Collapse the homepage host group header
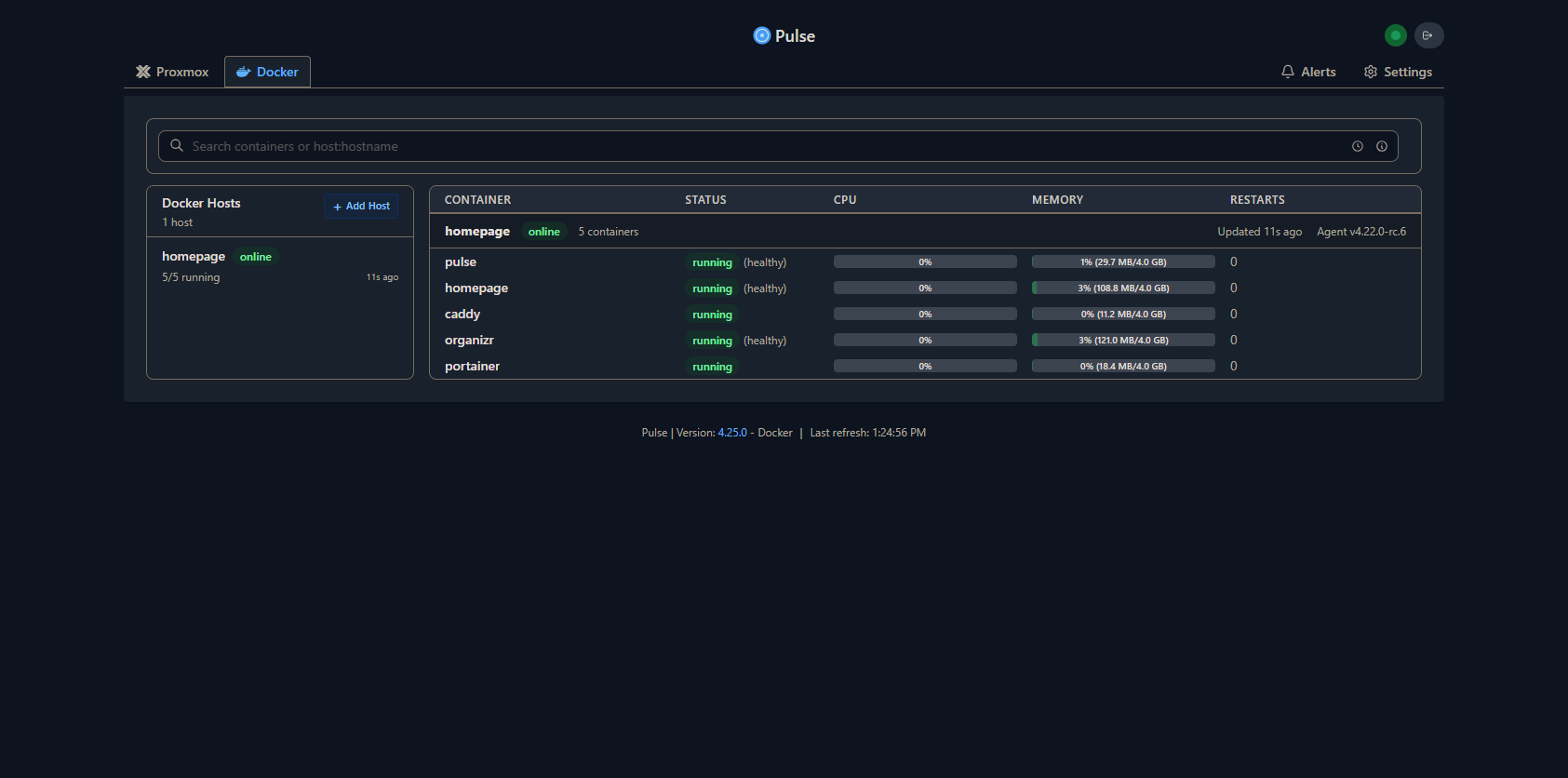The height and width of the screenshot is (778, 1568). (477, 232)
